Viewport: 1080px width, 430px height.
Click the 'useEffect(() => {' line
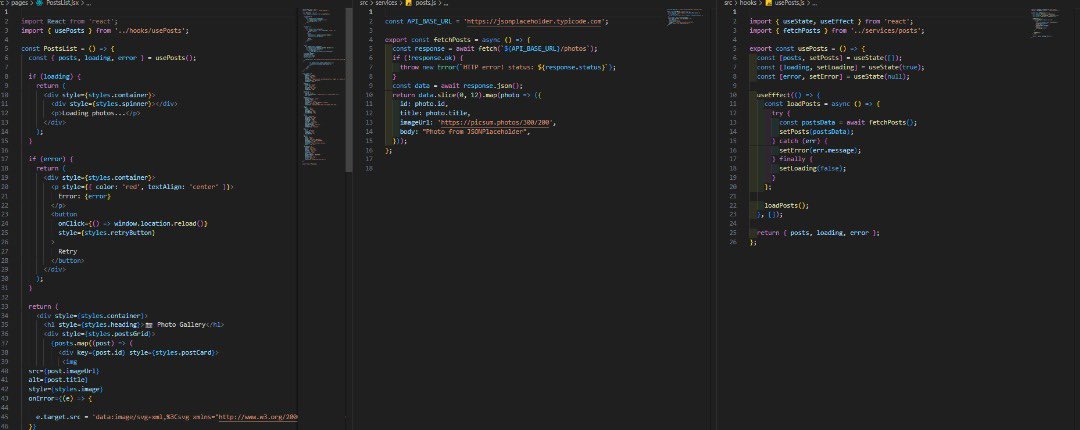tap(789, 94)
